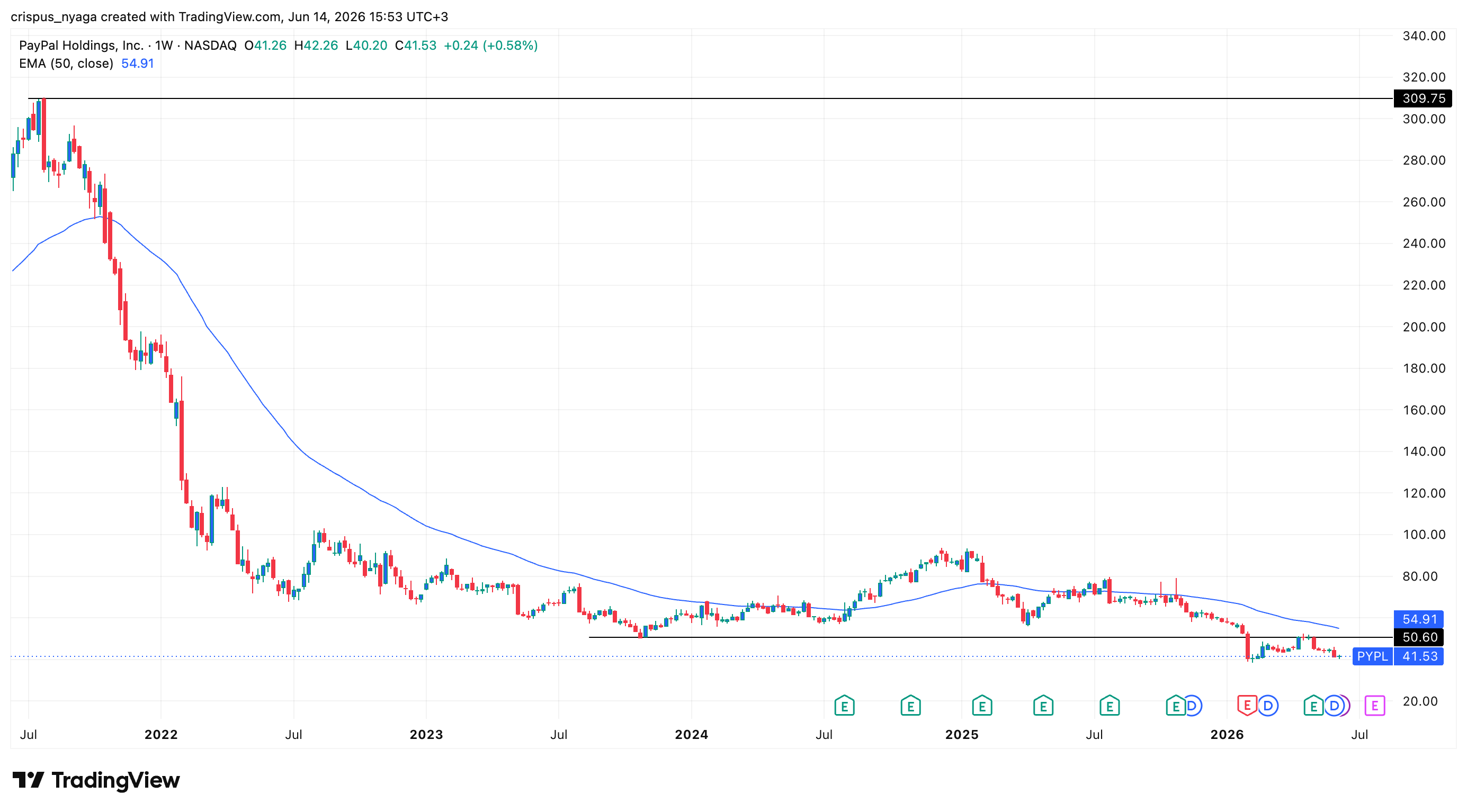
Task: Click the 300.00 price scale label
Action: [1424, 119]
